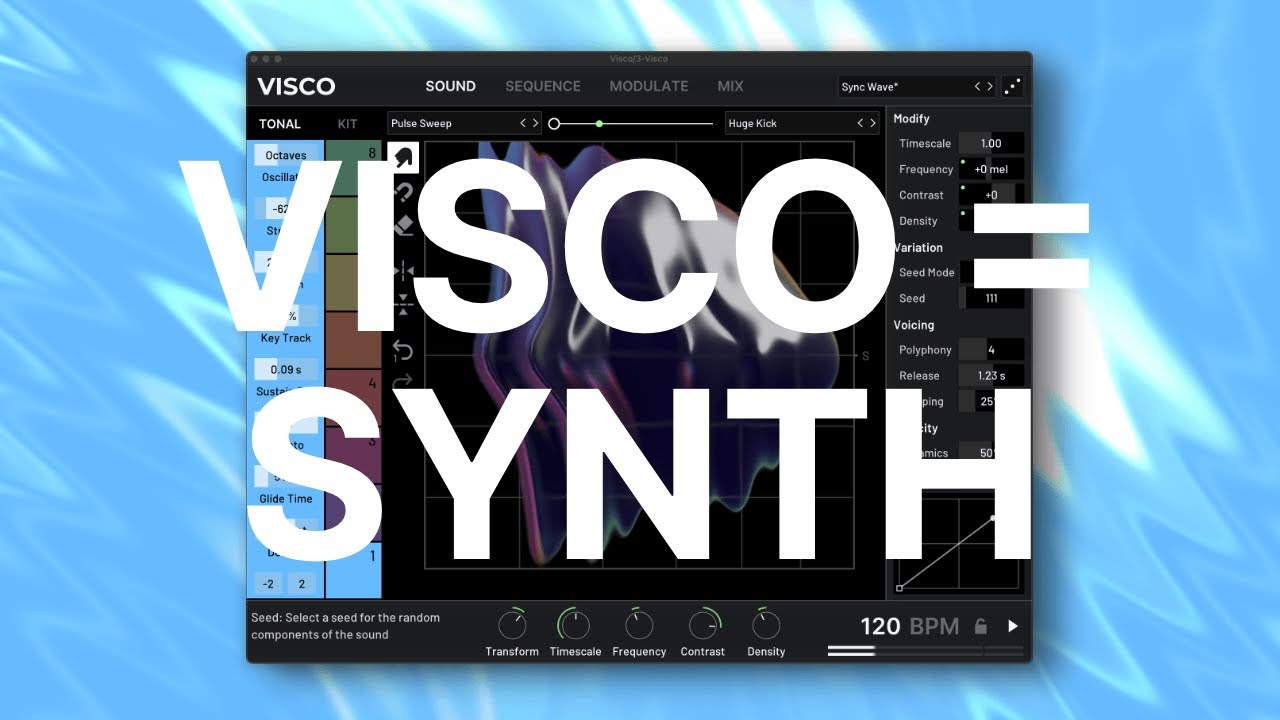Click the Modify section header
1280x720 pixels.
pyautogui.click(x=911, y=119)
